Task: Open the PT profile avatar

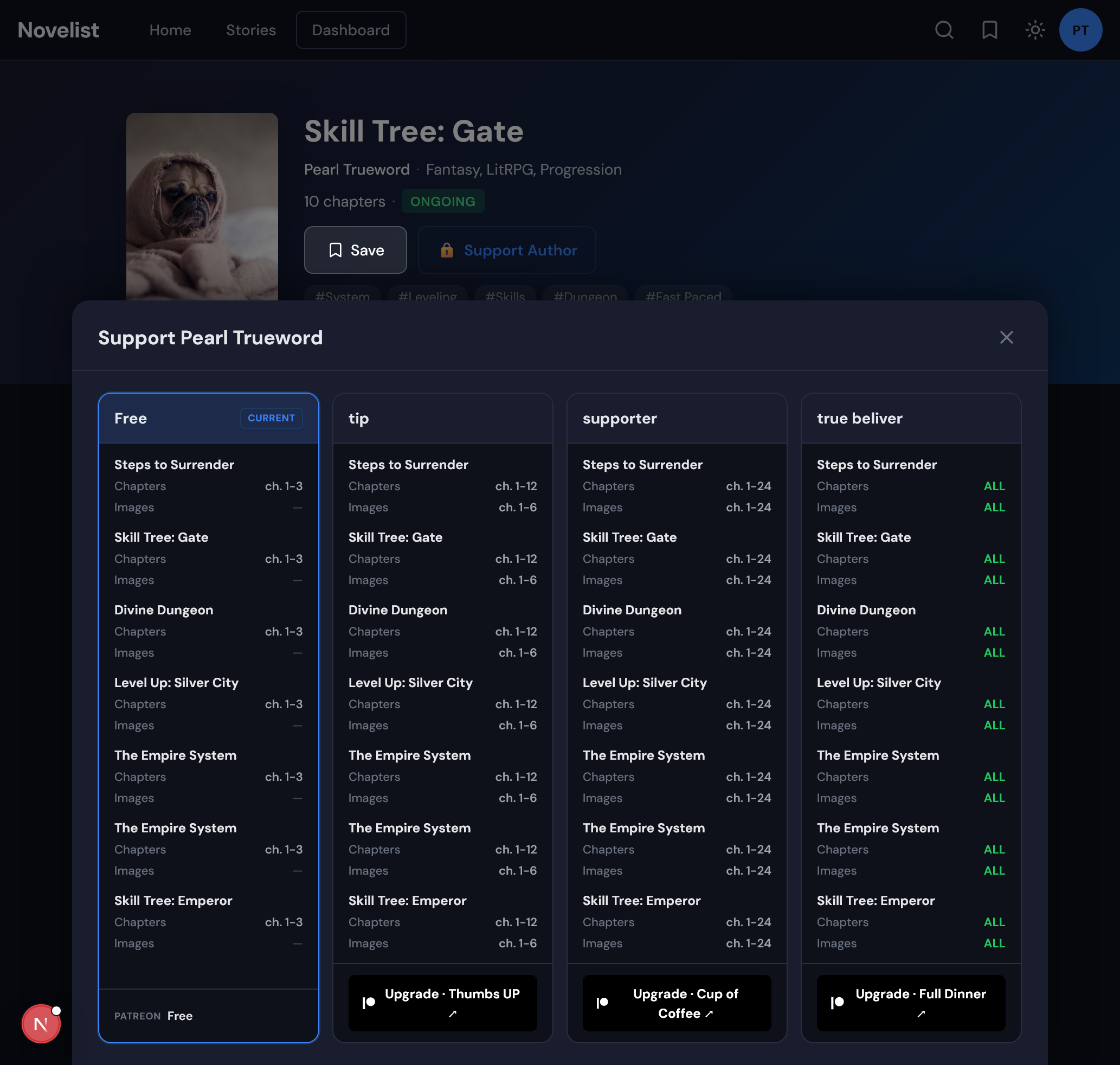Action: click(1080, 30)
